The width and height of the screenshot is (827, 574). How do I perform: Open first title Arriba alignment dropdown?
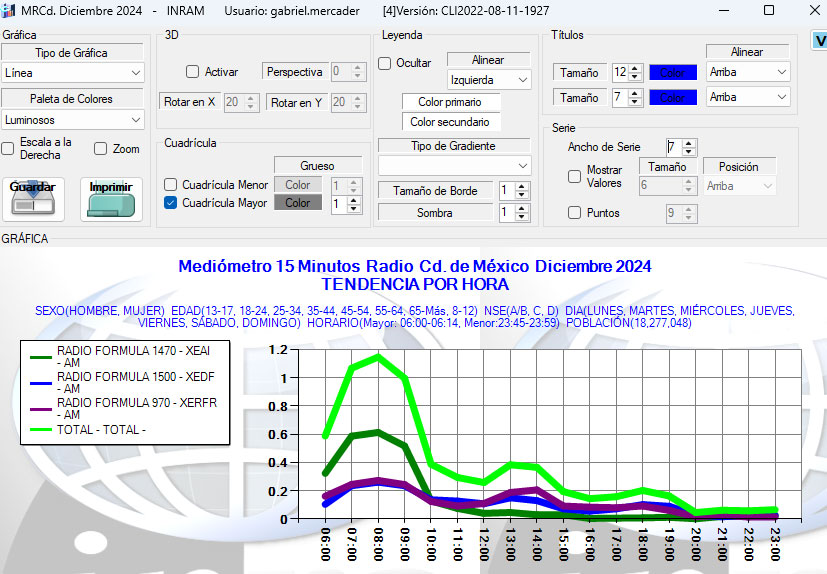click(x=748, y=72)
